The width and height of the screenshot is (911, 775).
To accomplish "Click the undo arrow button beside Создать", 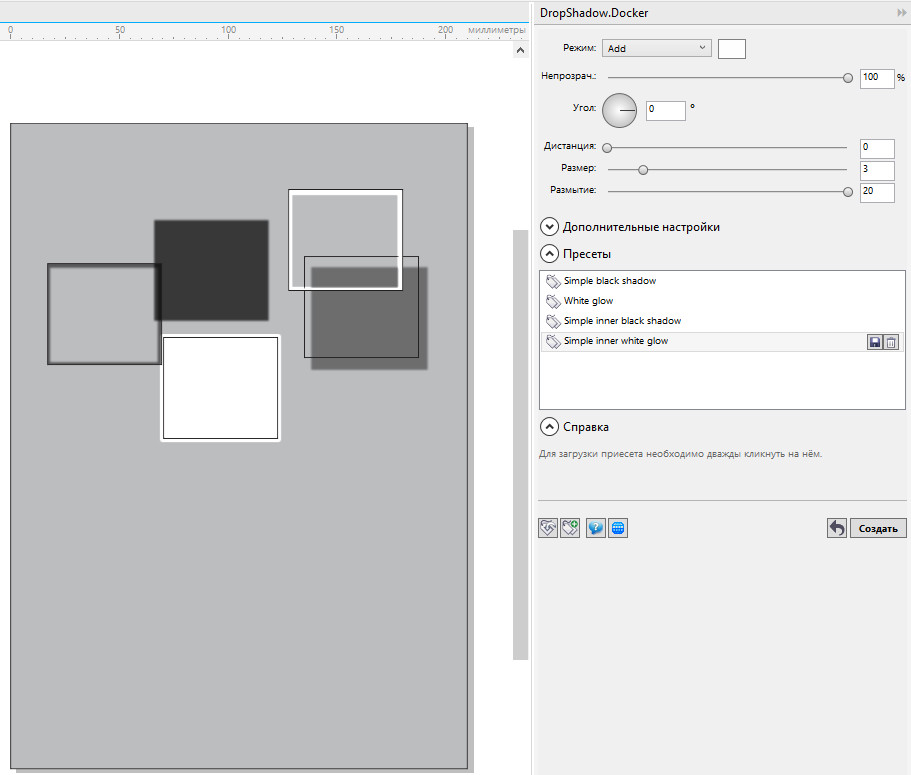I will pyautogui.click(x=837, y=528).
